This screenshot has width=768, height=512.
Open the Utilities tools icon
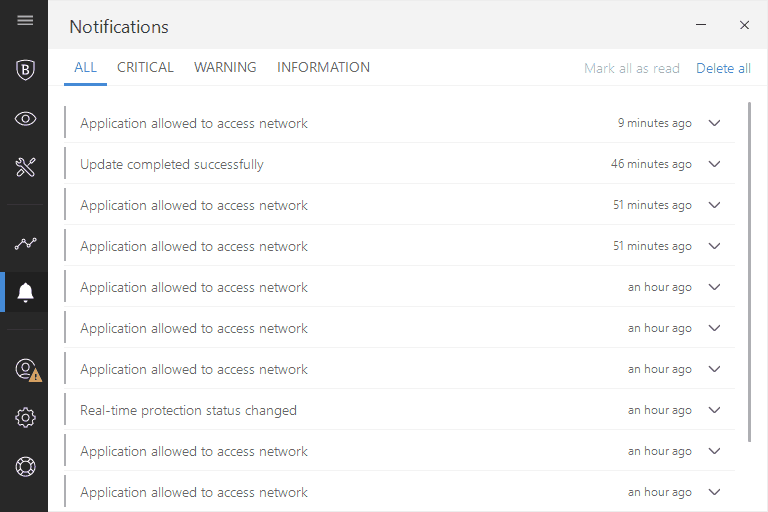pos(25,167)
